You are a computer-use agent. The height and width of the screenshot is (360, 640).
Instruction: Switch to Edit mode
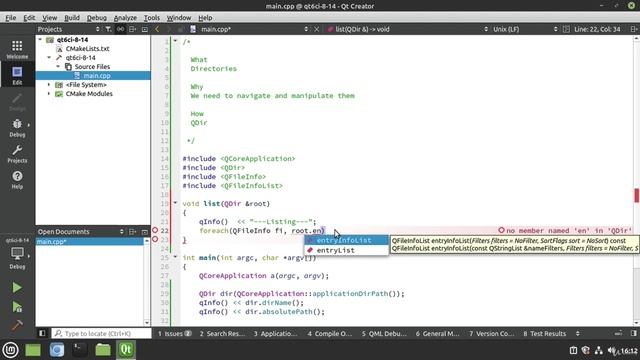17,75
